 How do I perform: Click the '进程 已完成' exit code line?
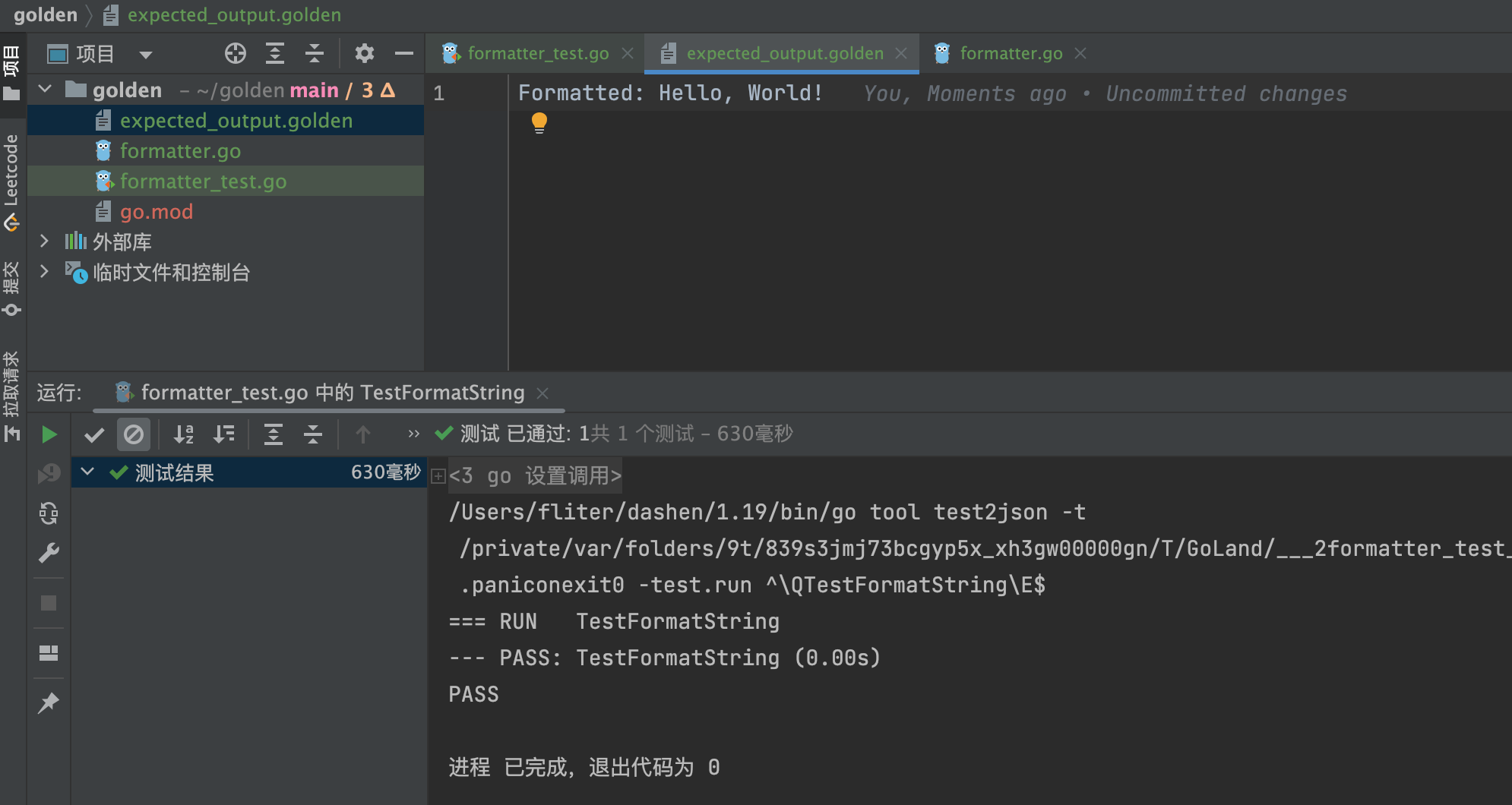point(584,767)
